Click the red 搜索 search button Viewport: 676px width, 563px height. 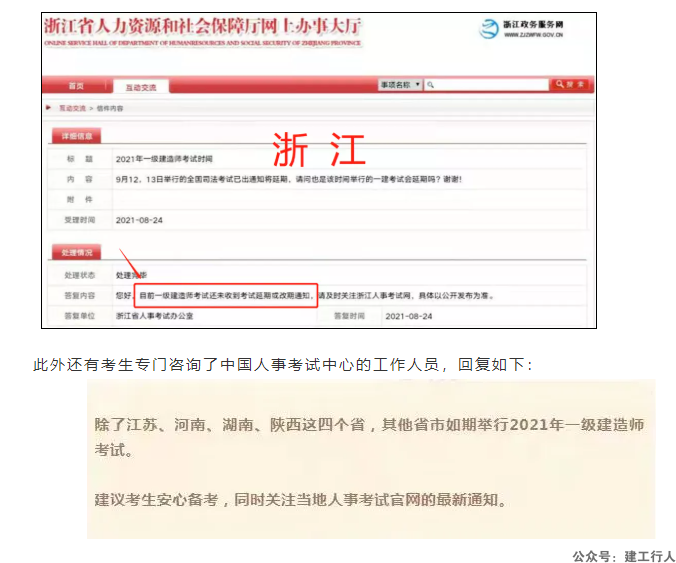pyautogui.click(x=570, y=84)
